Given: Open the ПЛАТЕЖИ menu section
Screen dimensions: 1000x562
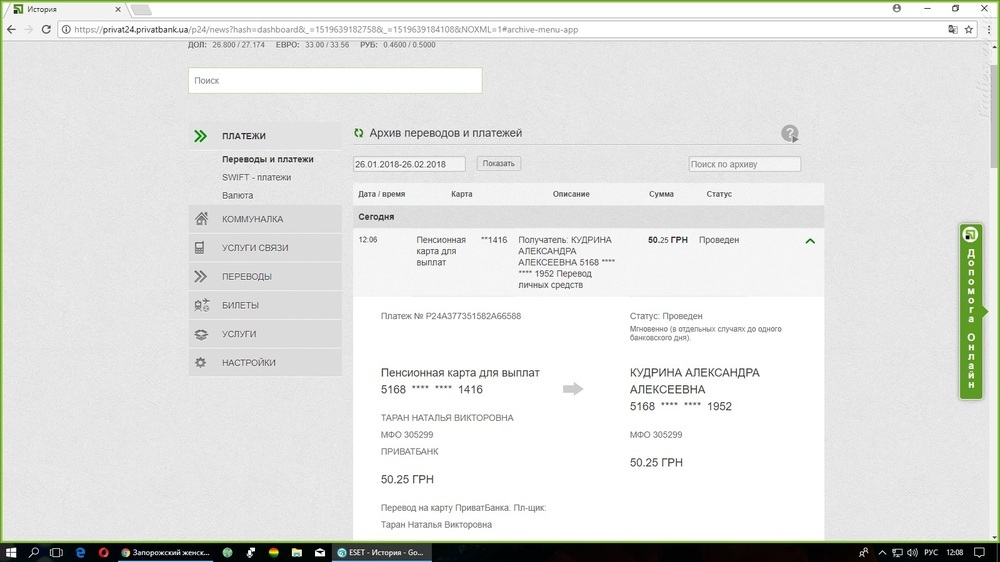Looking at the screenshot, I should (x=265, y=136).
